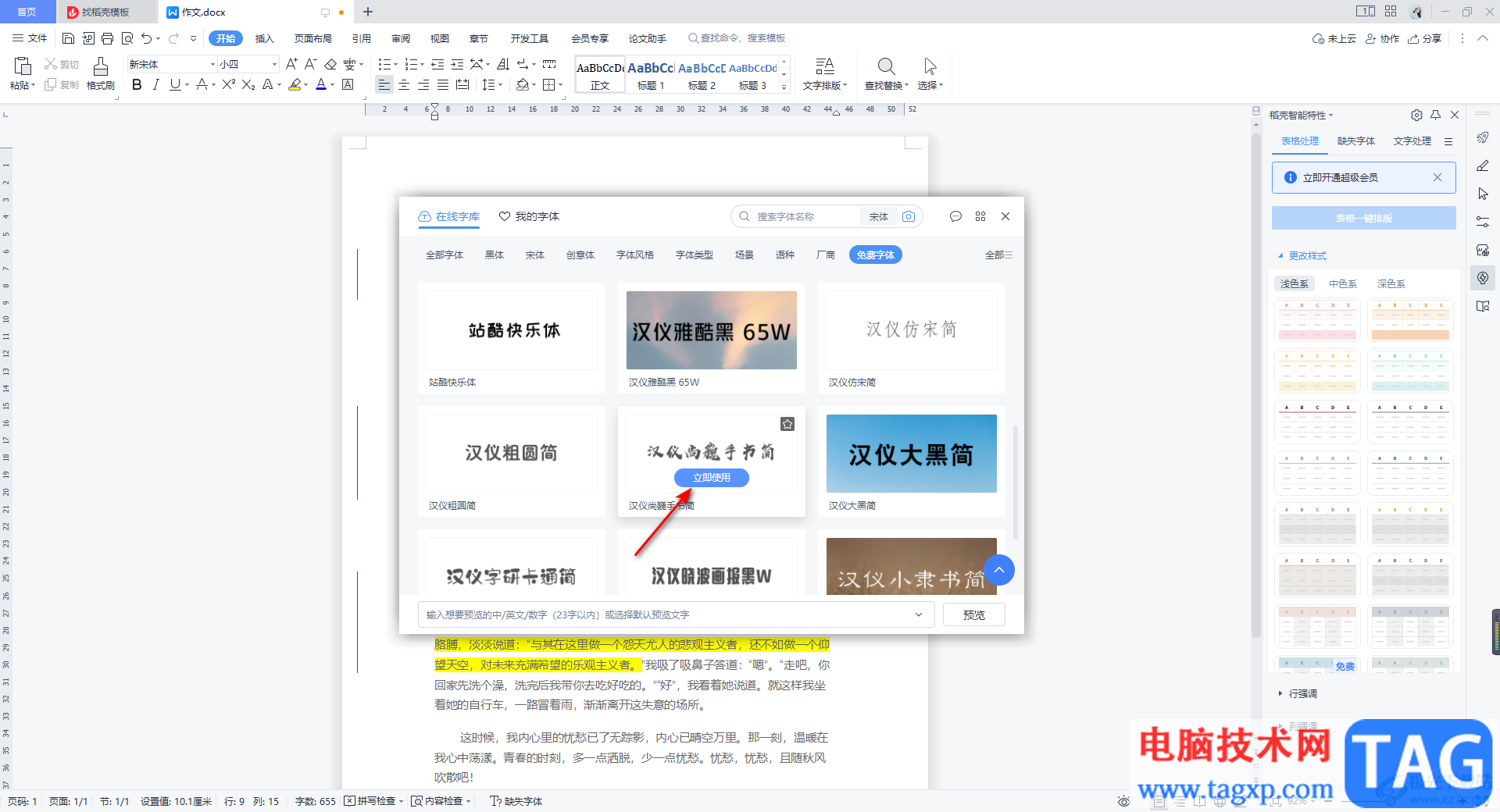1500x812 pixels.
Task: Click the rocket icon in right sidebar
Action: click(x=1483, y=138)
